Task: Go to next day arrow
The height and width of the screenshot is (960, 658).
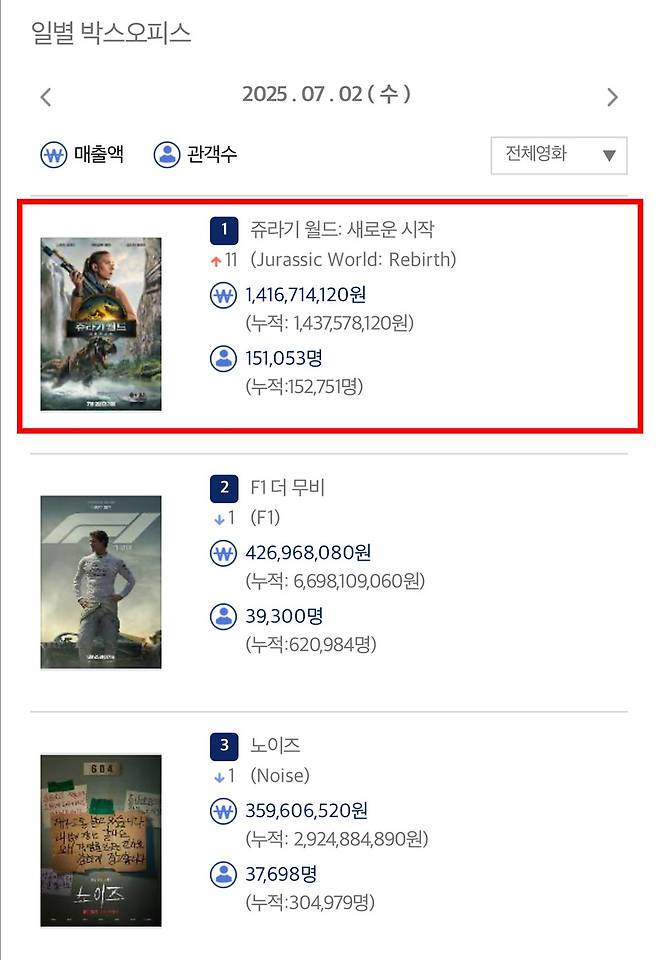Action: click(612, 97)
